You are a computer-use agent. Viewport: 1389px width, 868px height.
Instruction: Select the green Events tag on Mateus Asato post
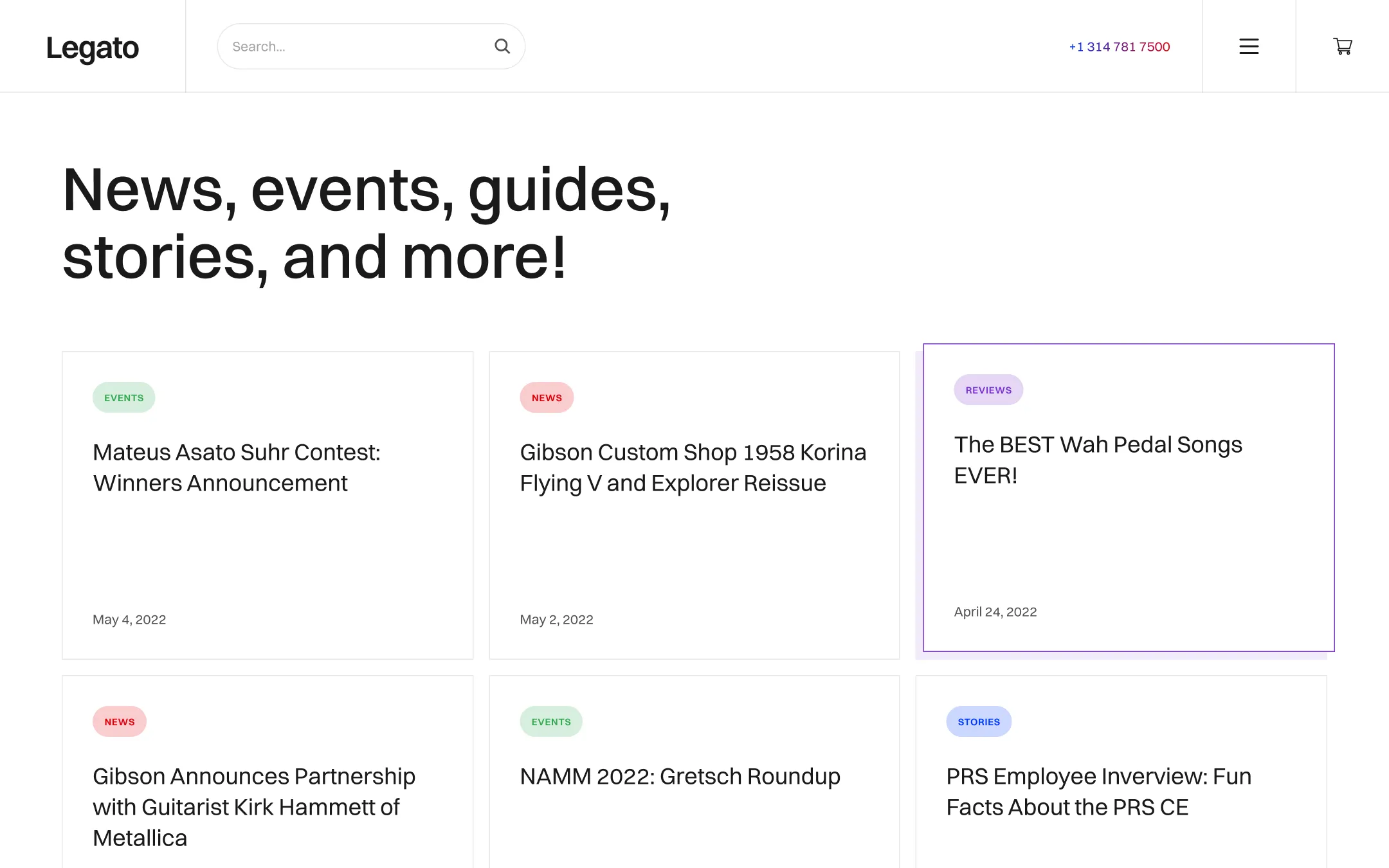[x=123, y=397]
